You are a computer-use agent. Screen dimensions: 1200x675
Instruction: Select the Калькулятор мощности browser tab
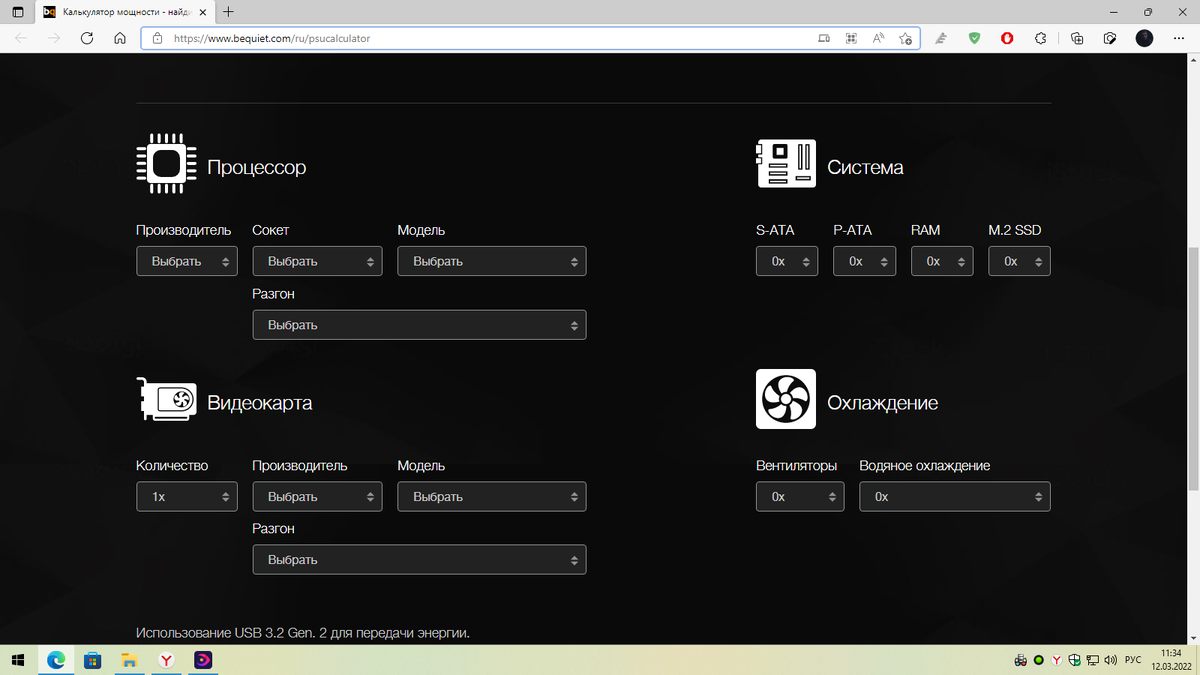[125, 12]
